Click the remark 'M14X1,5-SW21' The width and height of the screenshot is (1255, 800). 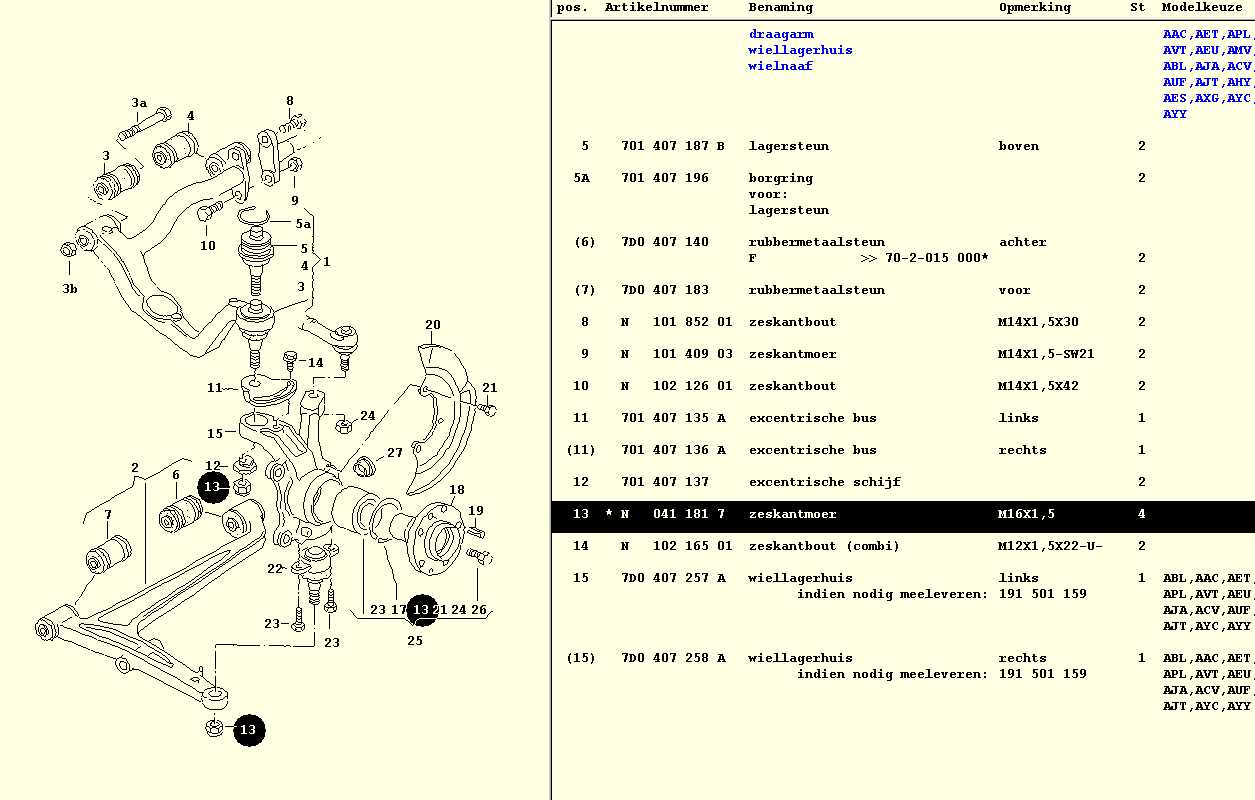(1047, 354)
